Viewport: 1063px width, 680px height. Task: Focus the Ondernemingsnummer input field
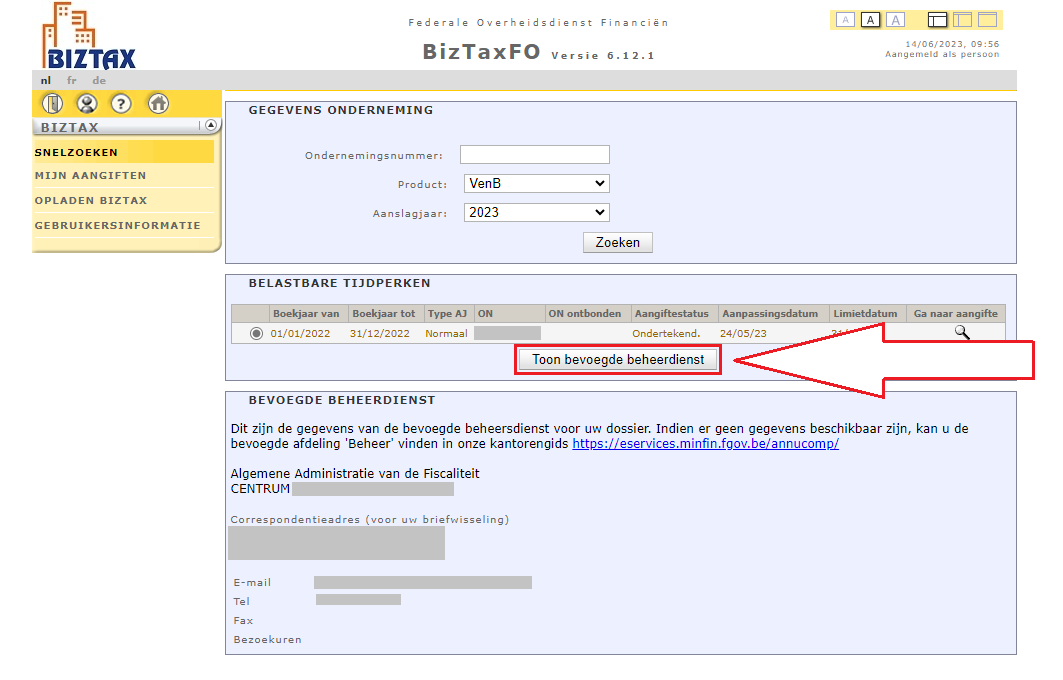coord(535,155)
